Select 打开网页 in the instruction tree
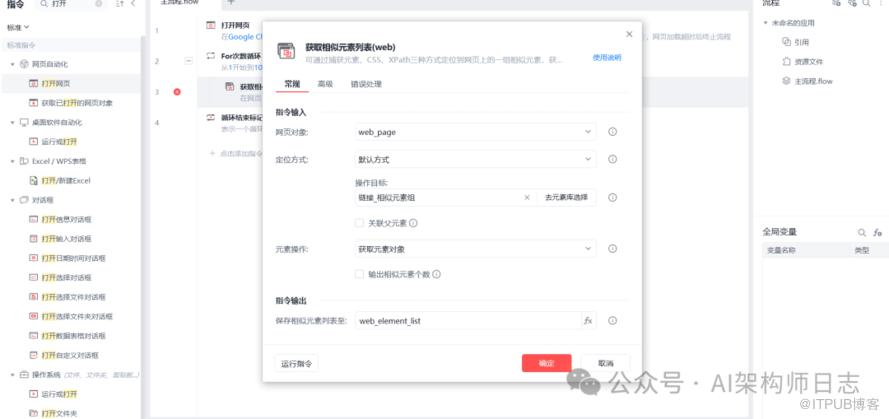 56,83
